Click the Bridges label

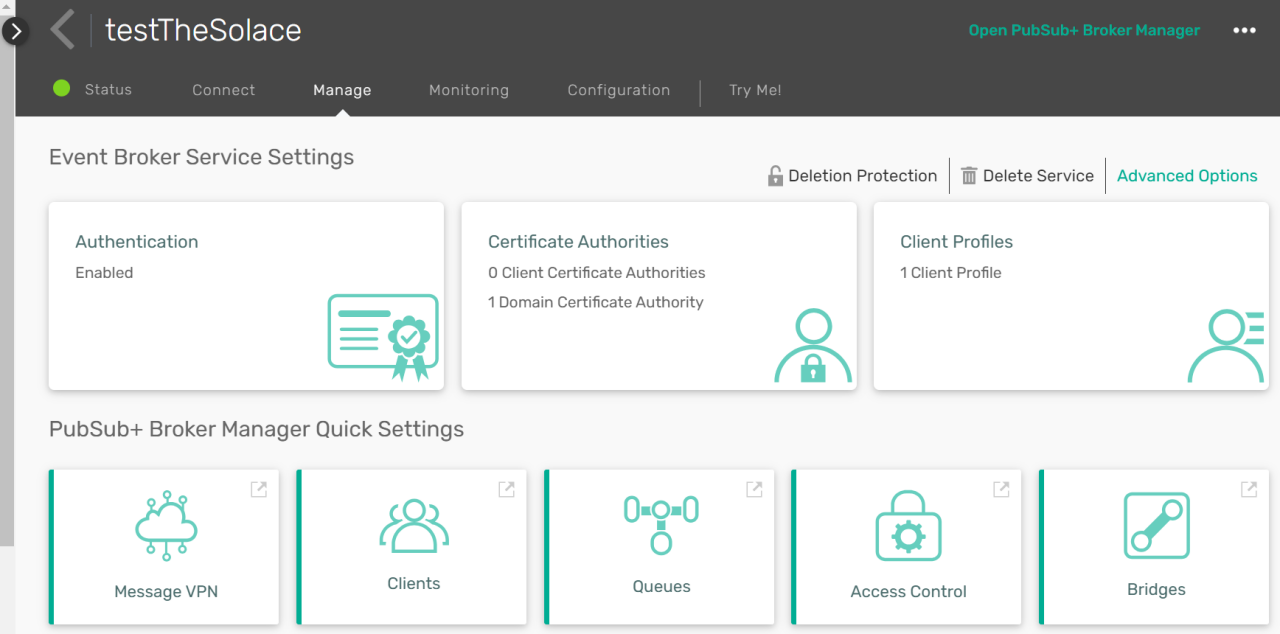(1156, 590)
